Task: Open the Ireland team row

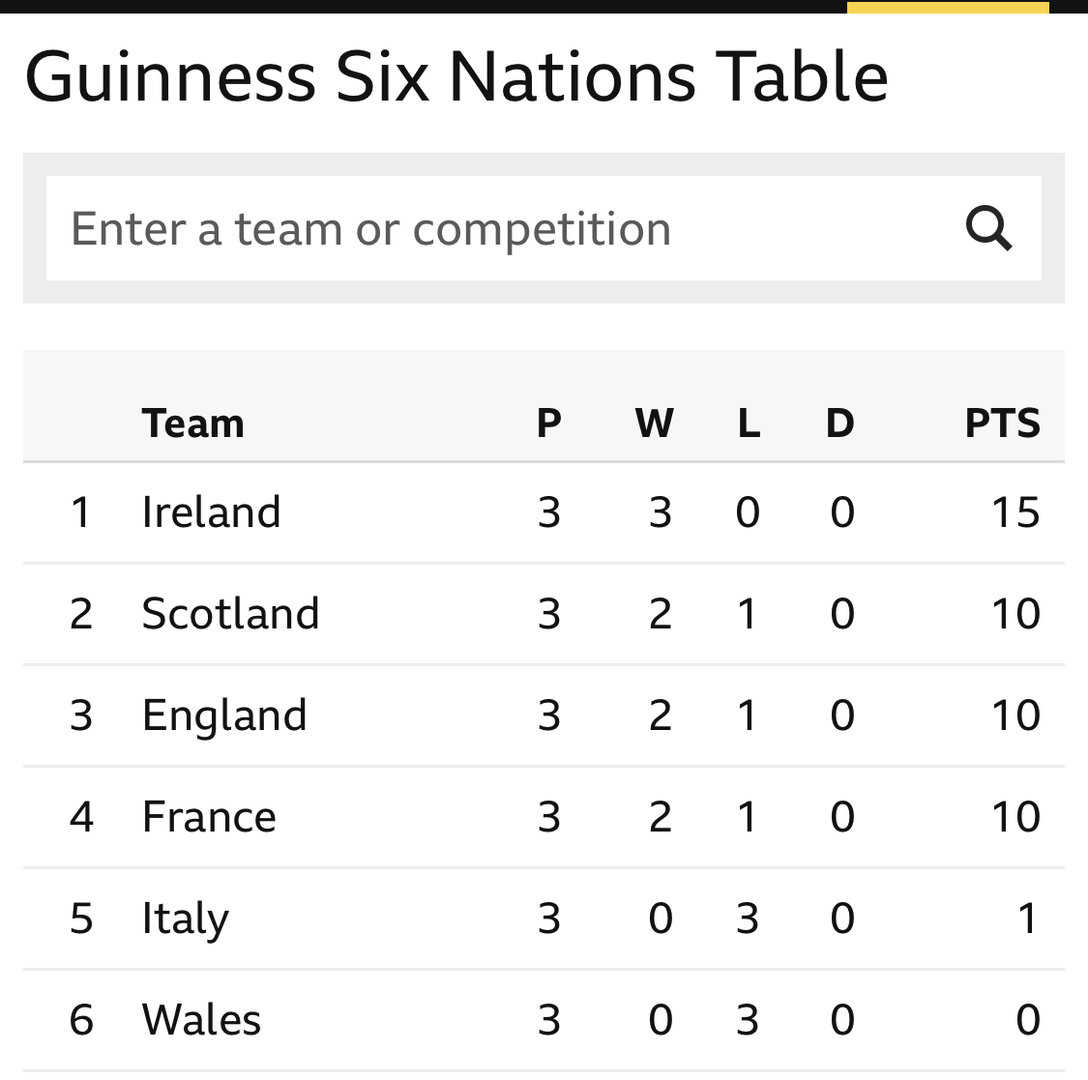Action: pos(543,513)
